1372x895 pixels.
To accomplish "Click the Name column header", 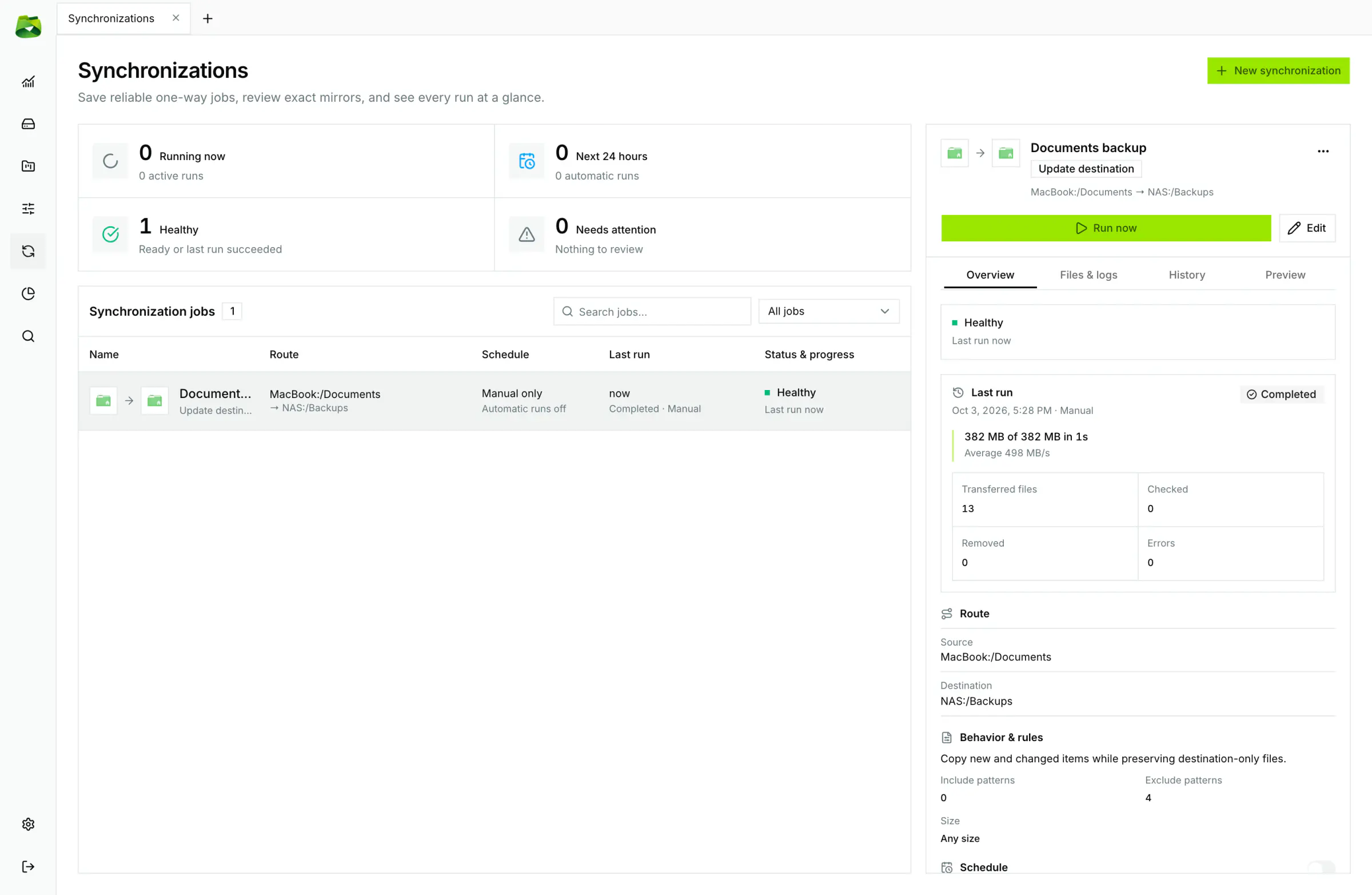I will click(104, 355).
